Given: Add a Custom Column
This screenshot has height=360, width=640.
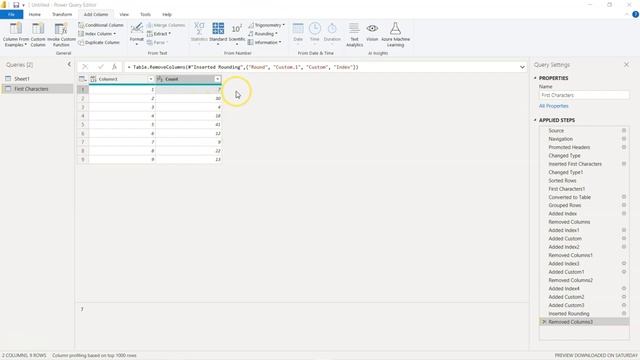Looking at the screenshot, I should (x=38, y=34).
